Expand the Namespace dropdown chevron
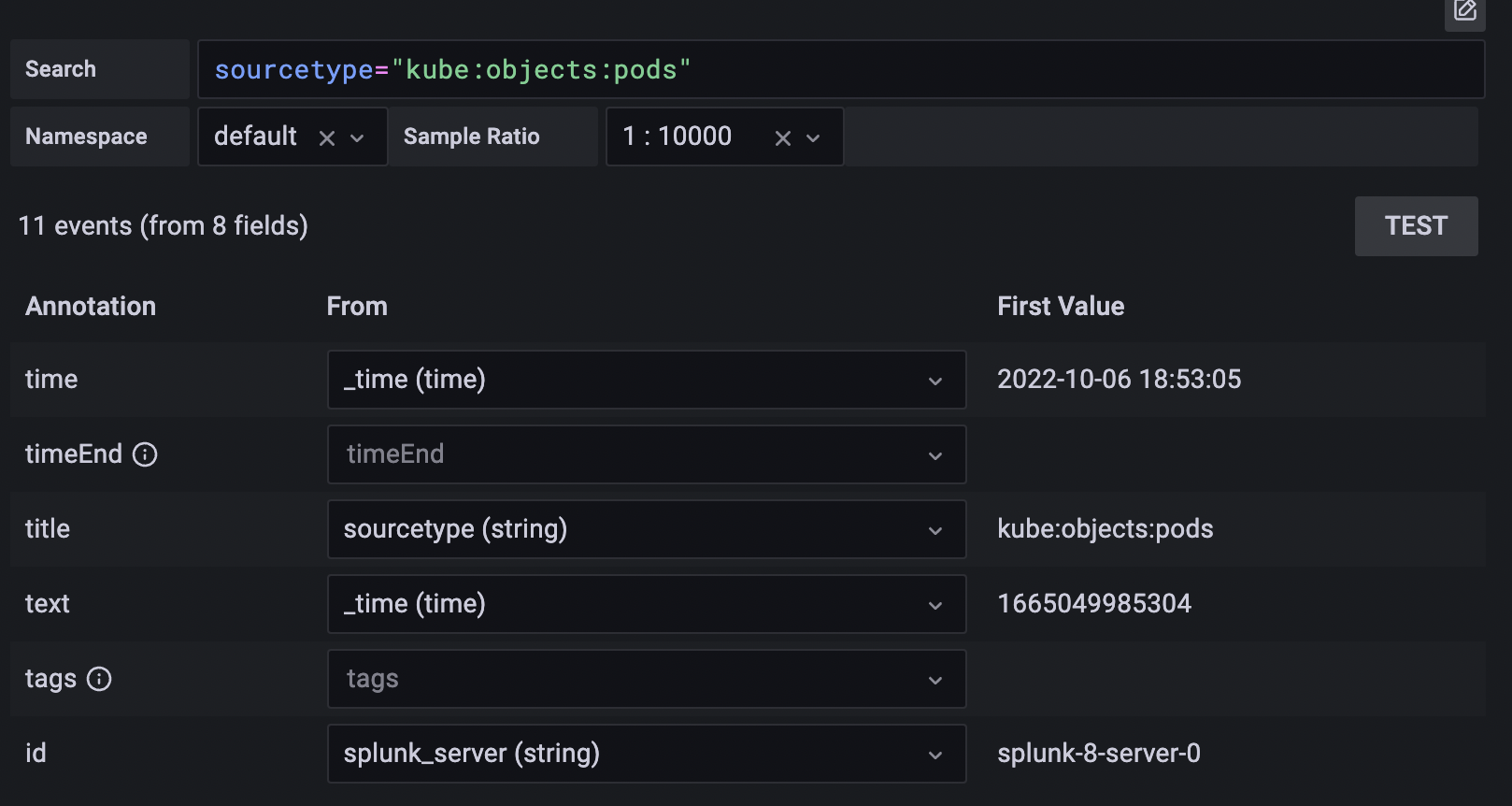1512x806 pixels. (x=357, y=138)
